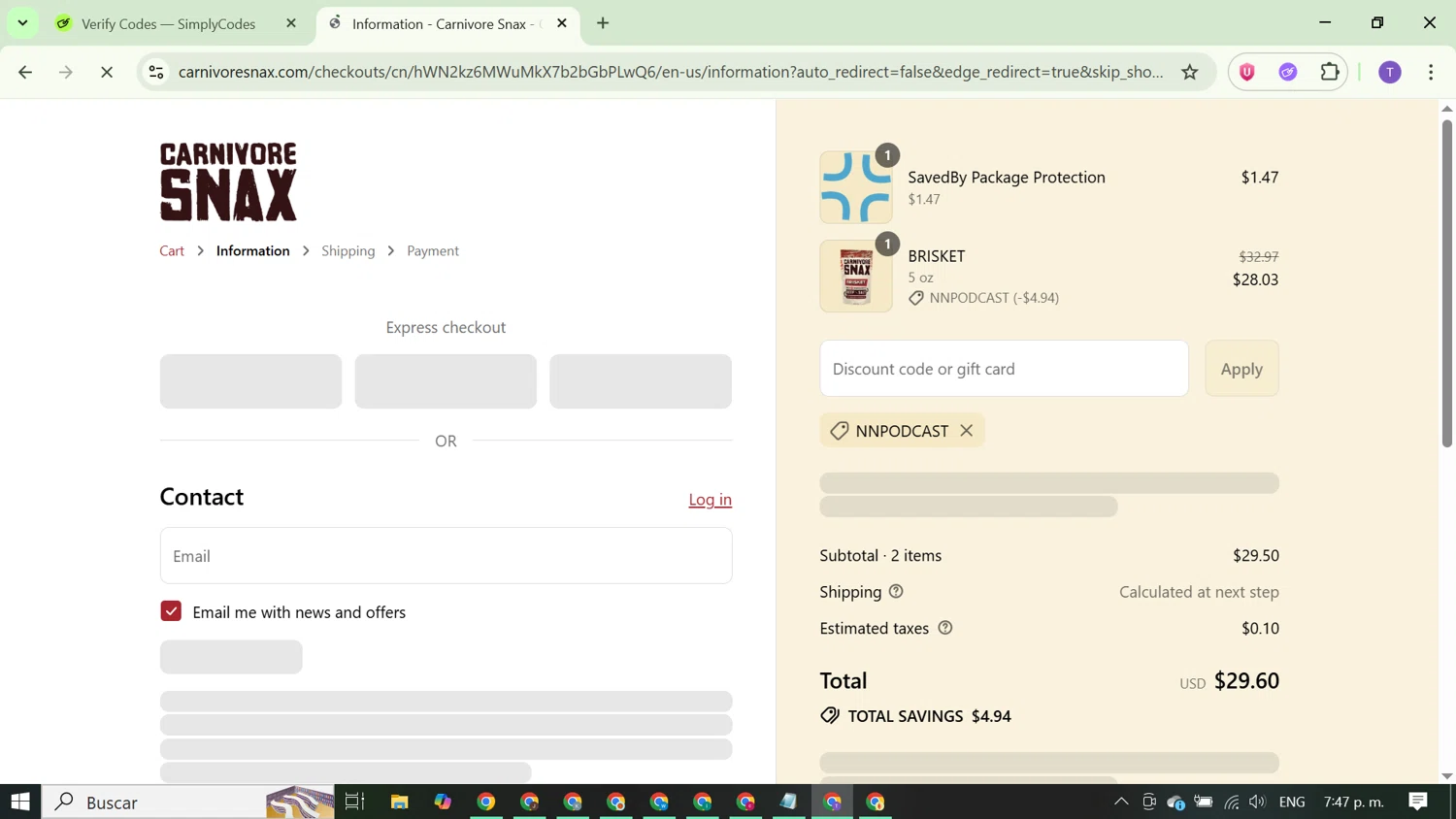This screenshot has height=819, width=1456.
Task: Select the Information Carnivore Snax tab
Action: [448, 23]
